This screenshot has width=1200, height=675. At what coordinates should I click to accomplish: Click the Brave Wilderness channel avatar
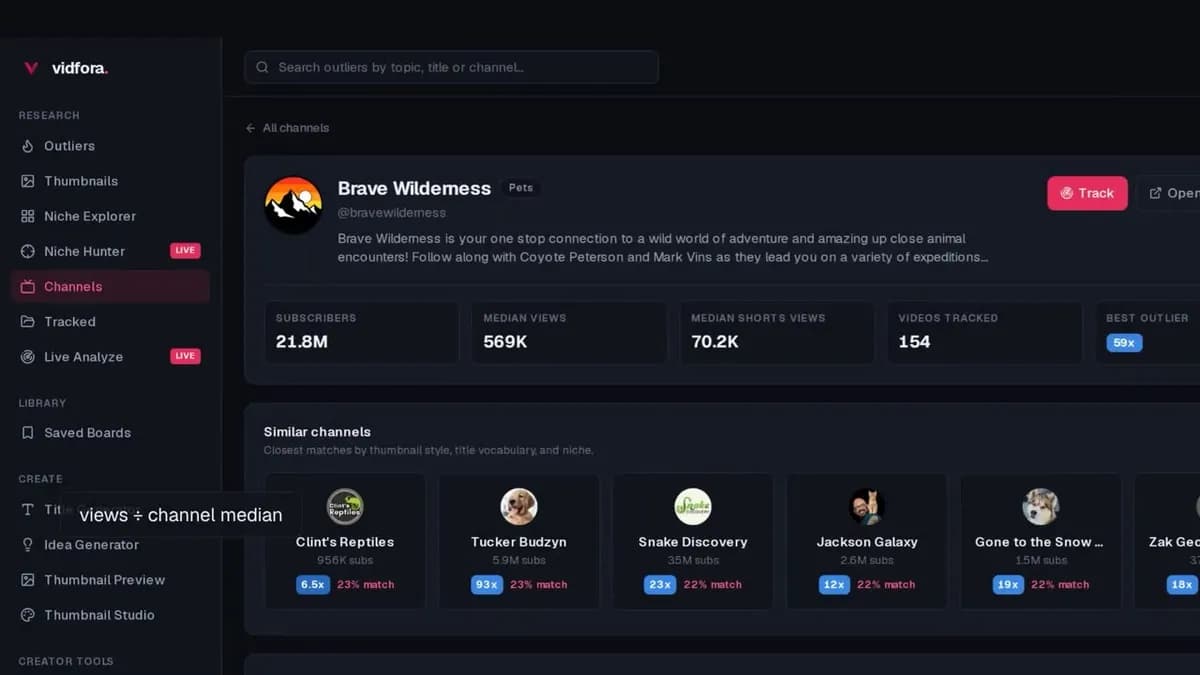click(x=293, y=205)
